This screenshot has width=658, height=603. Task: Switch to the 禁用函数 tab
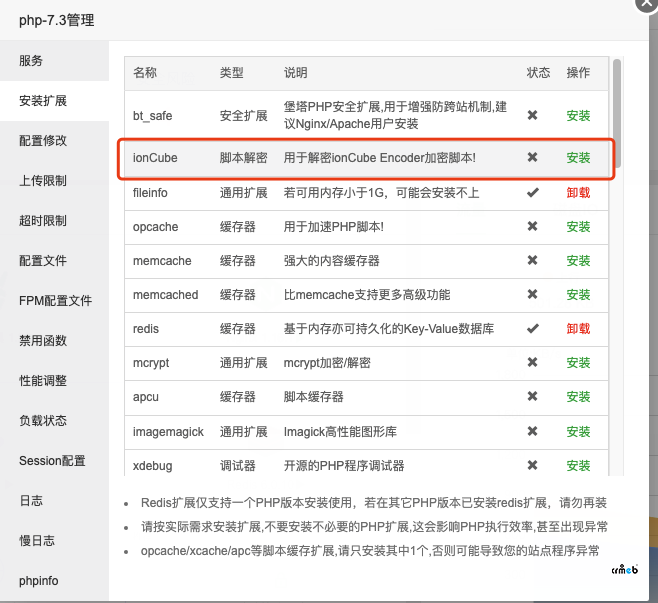click(43, 341)
